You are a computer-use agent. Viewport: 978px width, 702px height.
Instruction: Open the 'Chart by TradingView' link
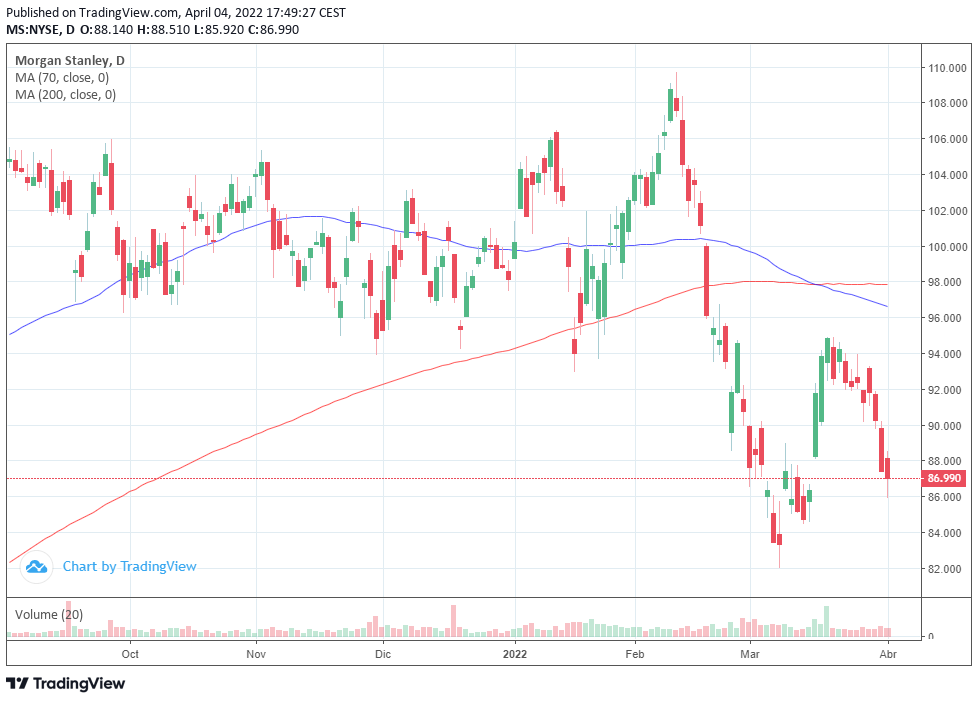coord(129,567)
